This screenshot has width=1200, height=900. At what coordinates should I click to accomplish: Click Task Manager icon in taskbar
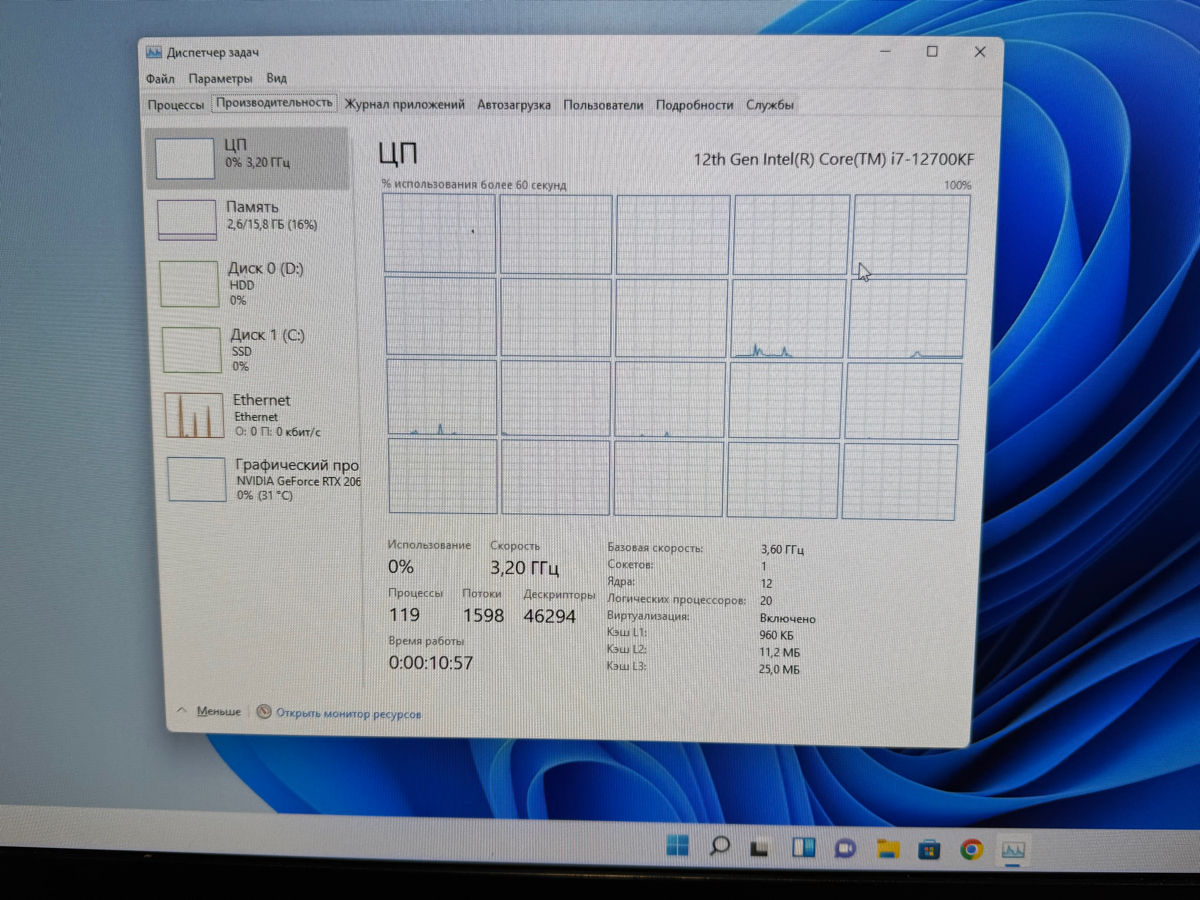tap(1013, 851)
